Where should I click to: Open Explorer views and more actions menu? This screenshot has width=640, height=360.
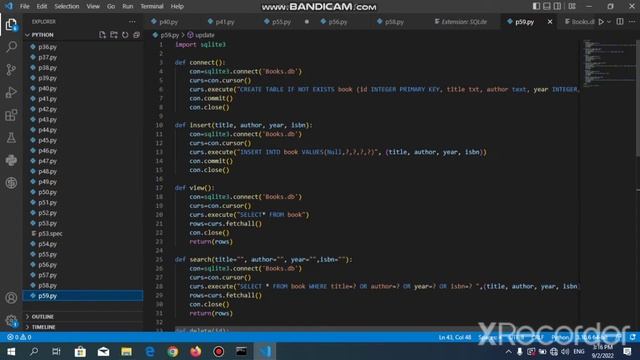coord(132,22)
